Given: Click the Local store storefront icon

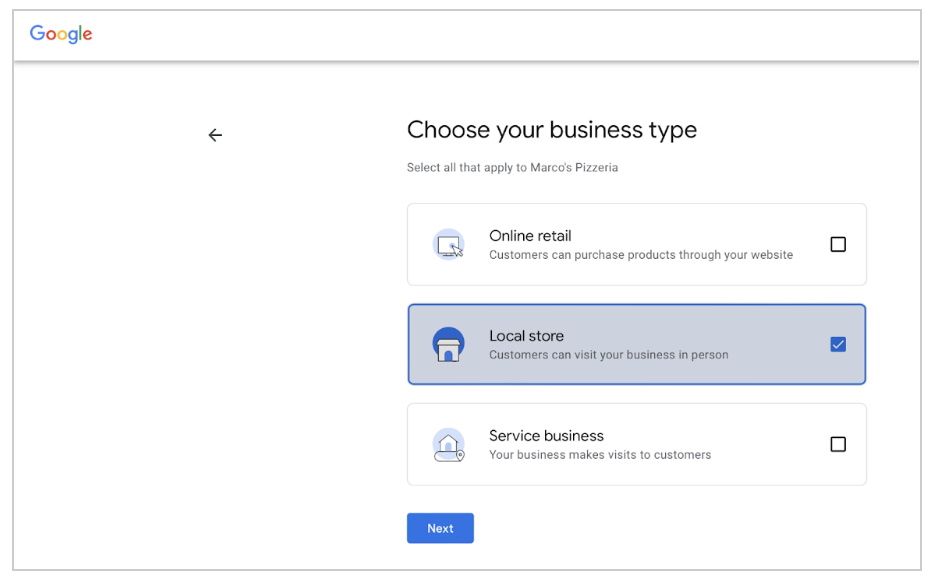Looking at the screenshot, I should point(448,344).
